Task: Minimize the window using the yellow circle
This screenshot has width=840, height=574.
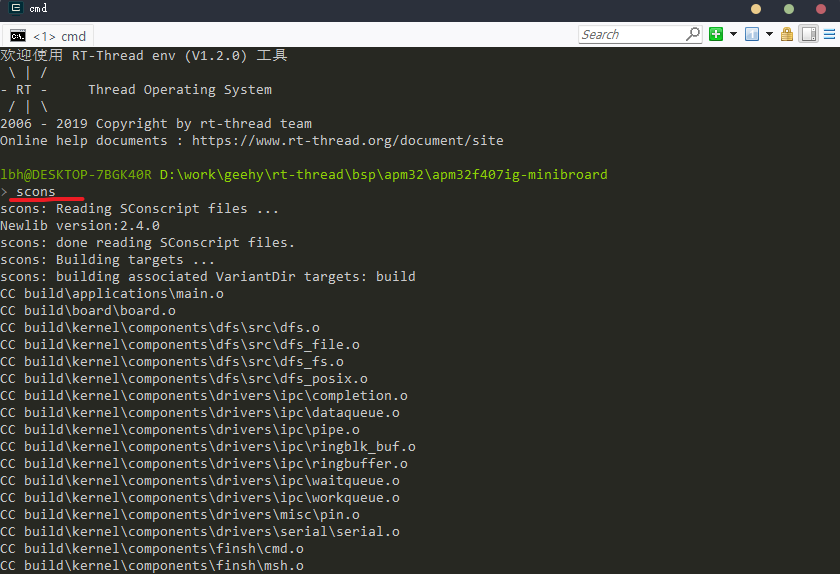Action: (x=757, y=9)
